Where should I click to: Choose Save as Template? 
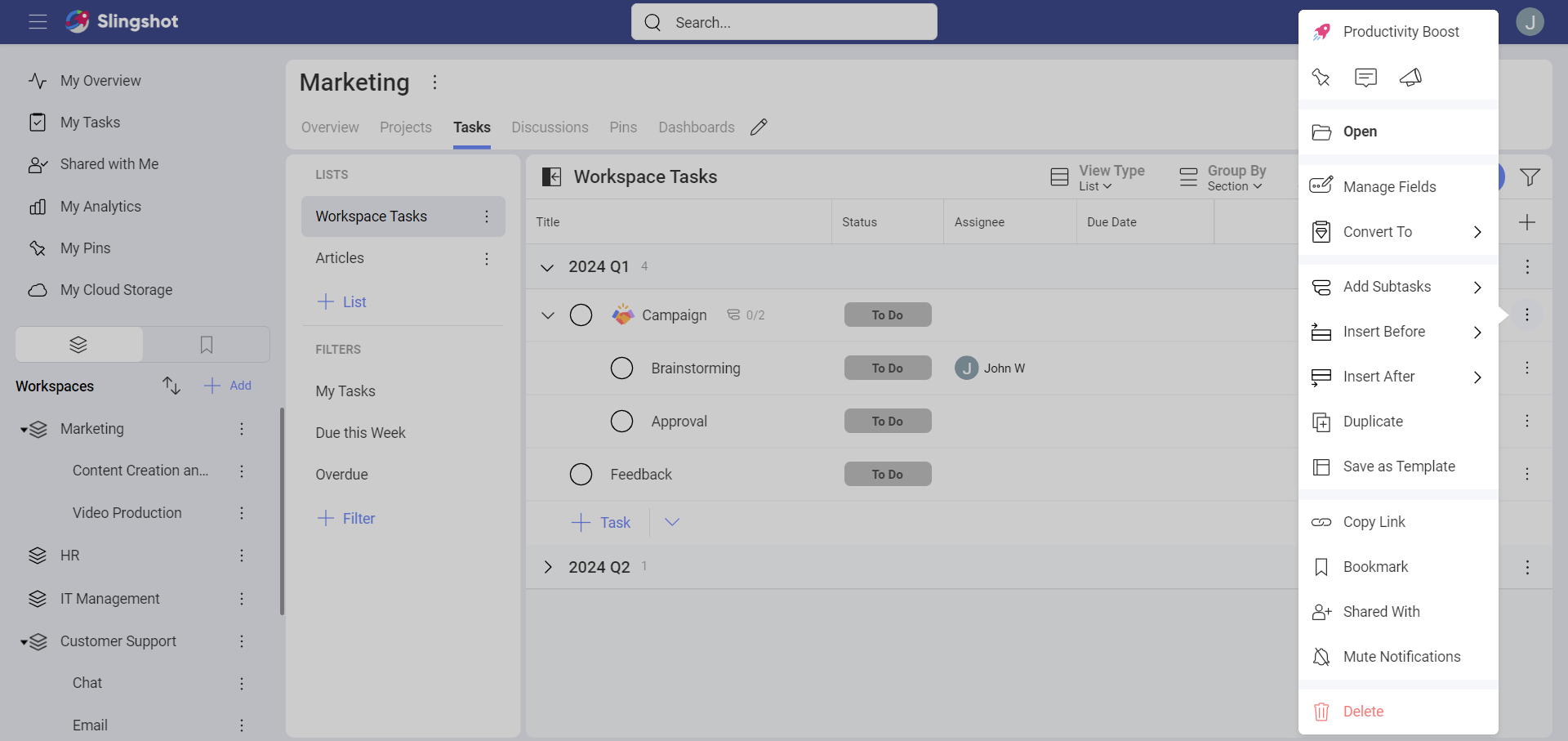(1398, 466)
